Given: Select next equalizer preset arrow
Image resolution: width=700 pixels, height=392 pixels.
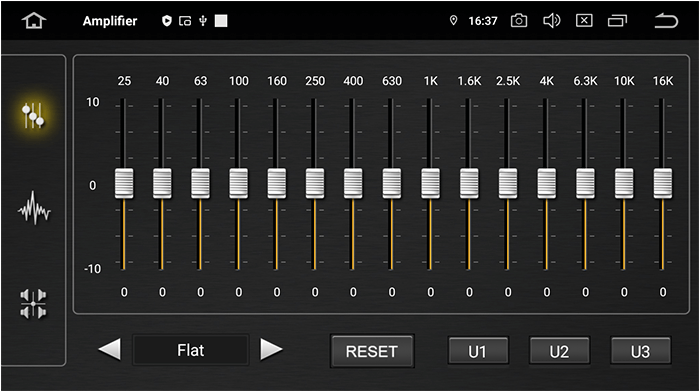Looking at the screenshot, I should pos(271,349).
